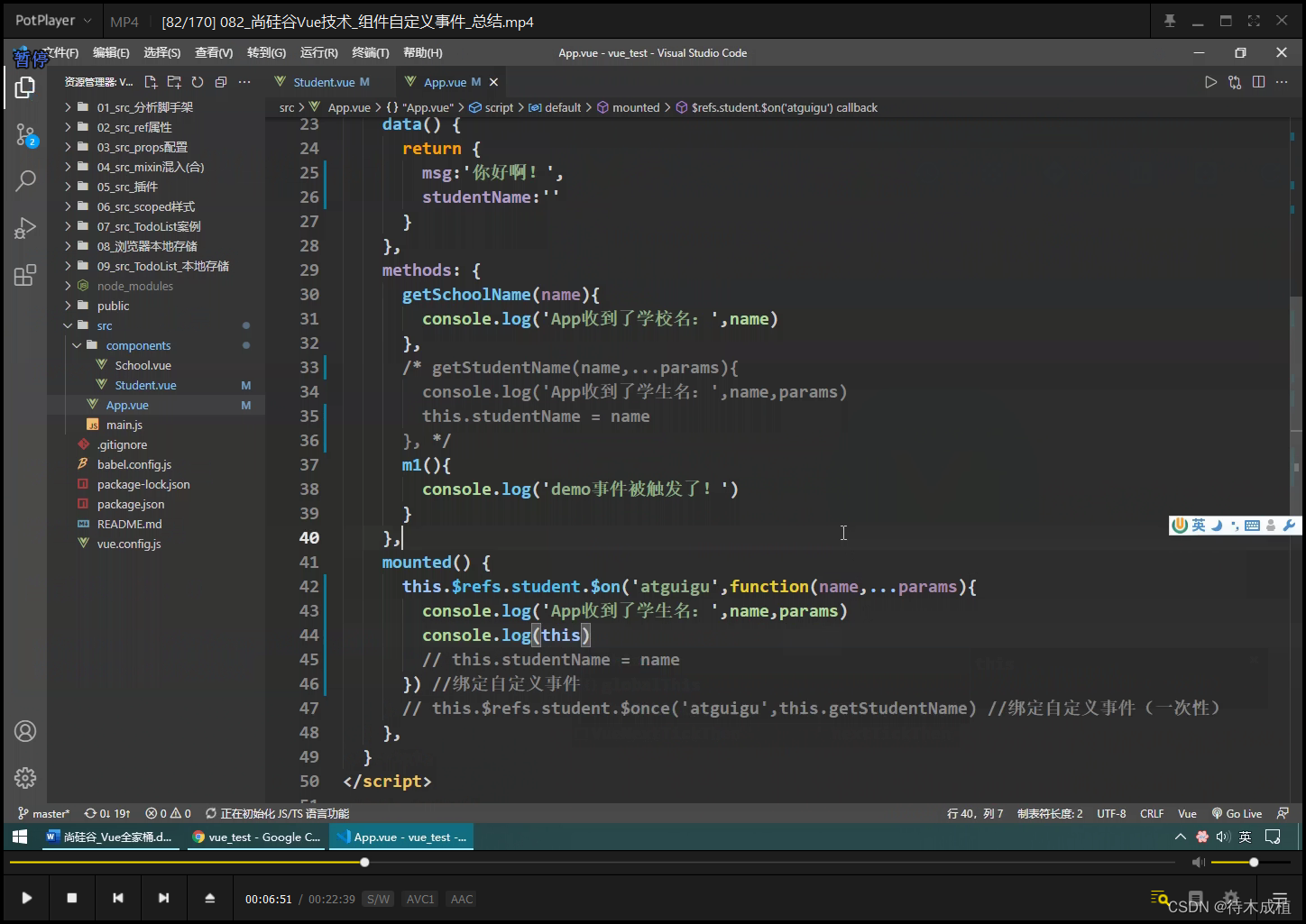The image size is (1306, 924).
Task: Mute PotPlayer volume speaker icon
Action: click(x=1198, y=863)
